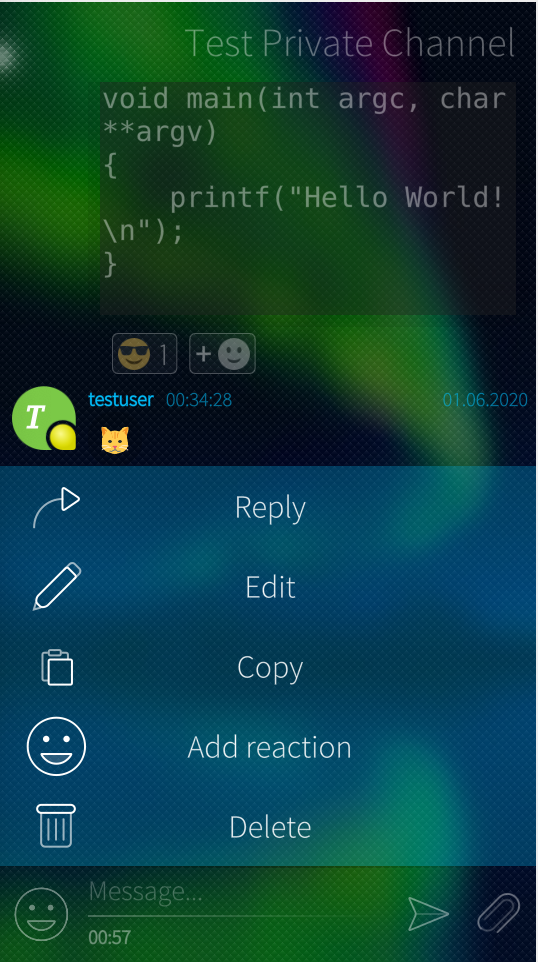538x962 pixels.
Task: Open the emoji picker beside the message field
Action: [x=41, y=914]
